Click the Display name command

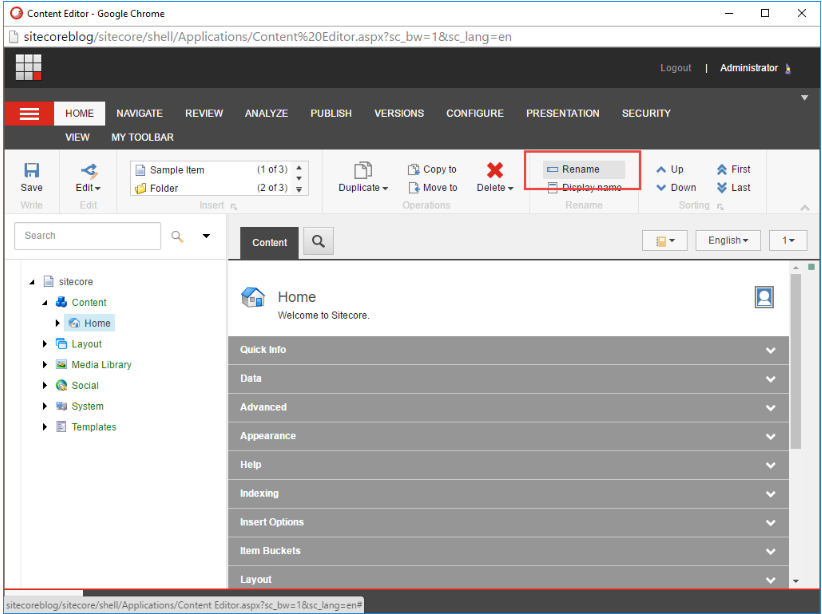[x=584, y=187]
